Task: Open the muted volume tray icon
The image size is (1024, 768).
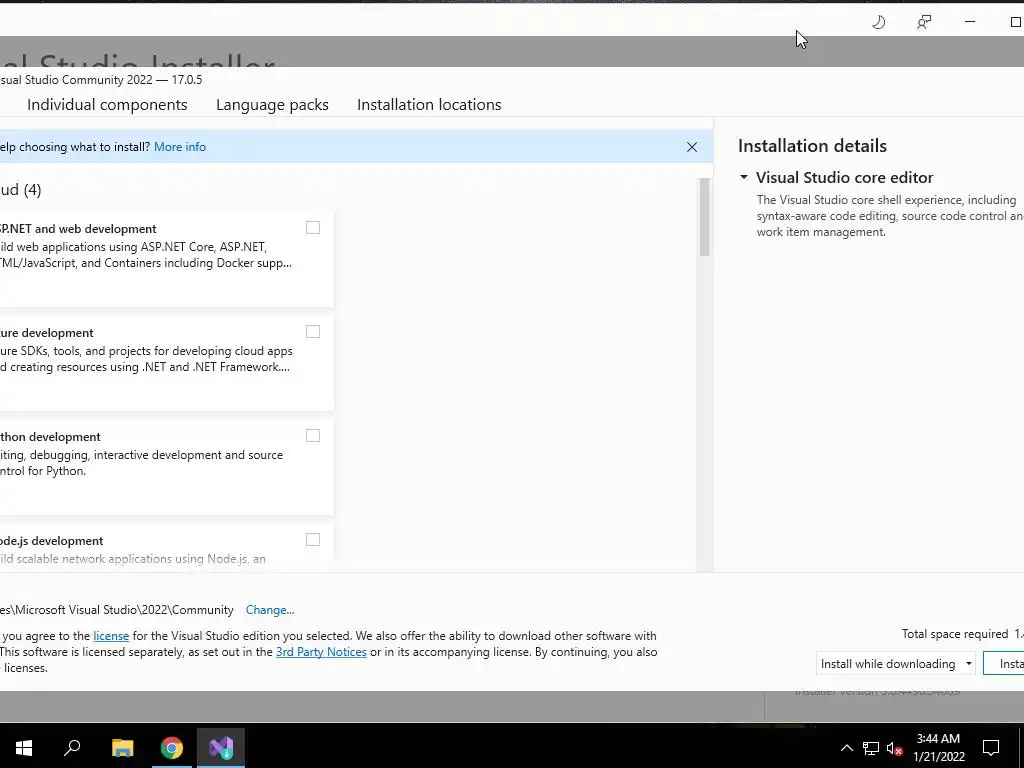Action: 895,748
